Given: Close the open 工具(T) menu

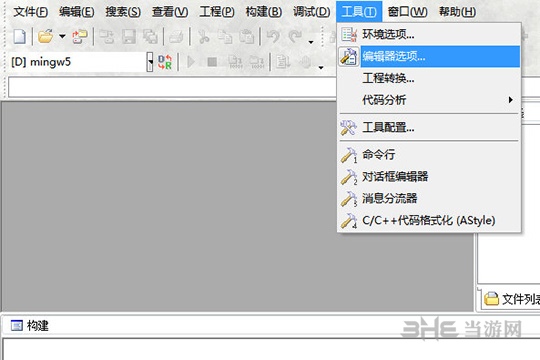Looking at the screenshot, I should 359,12.
